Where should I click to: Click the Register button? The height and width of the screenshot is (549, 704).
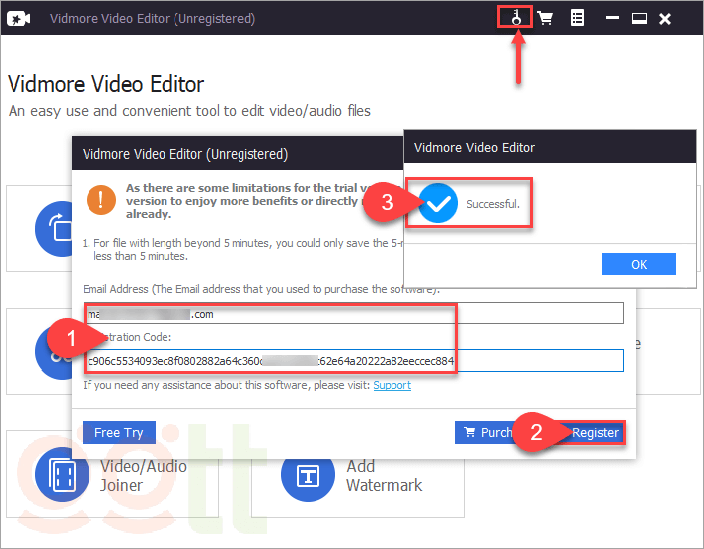click(x=594, y=432)
